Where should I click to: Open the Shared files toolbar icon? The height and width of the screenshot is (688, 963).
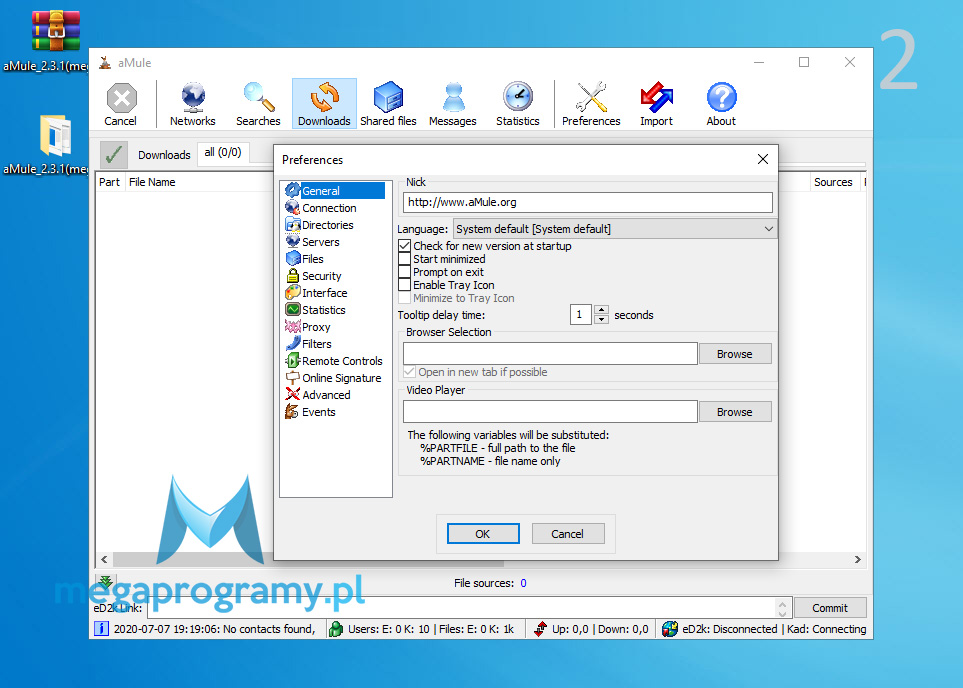click(x=388, y=104)
